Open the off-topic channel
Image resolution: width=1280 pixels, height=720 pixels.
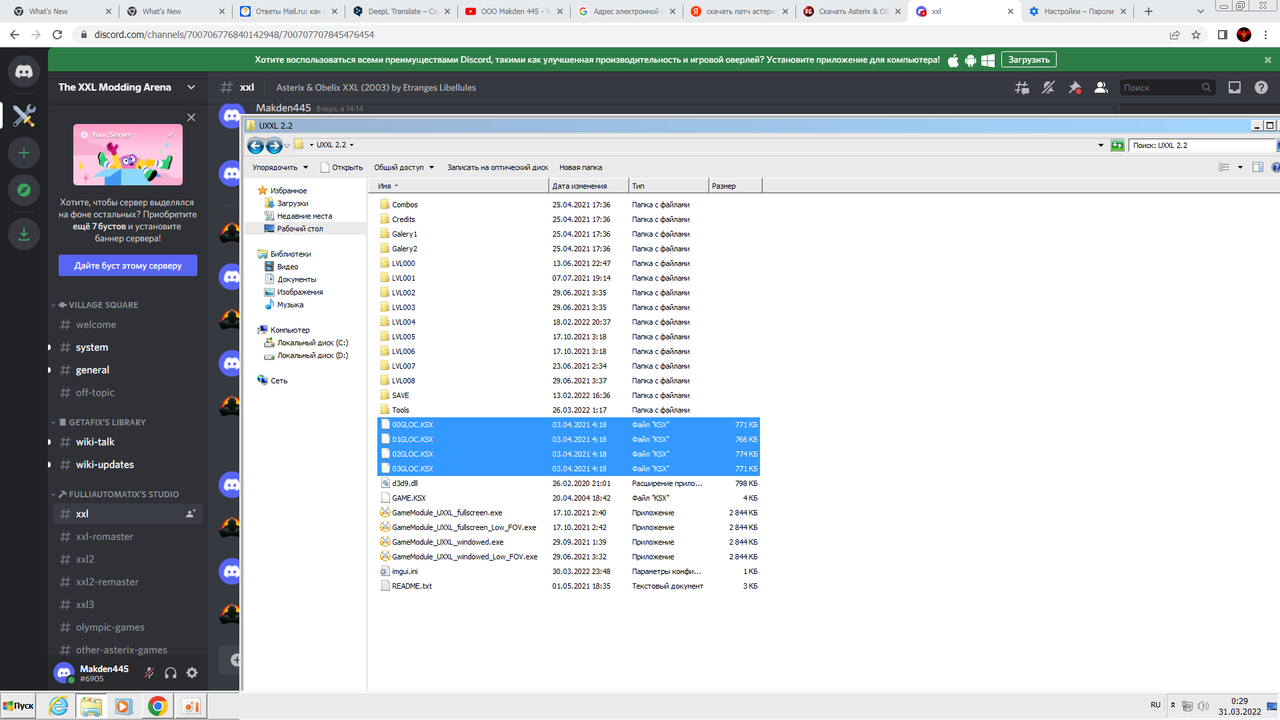point(128,393)
